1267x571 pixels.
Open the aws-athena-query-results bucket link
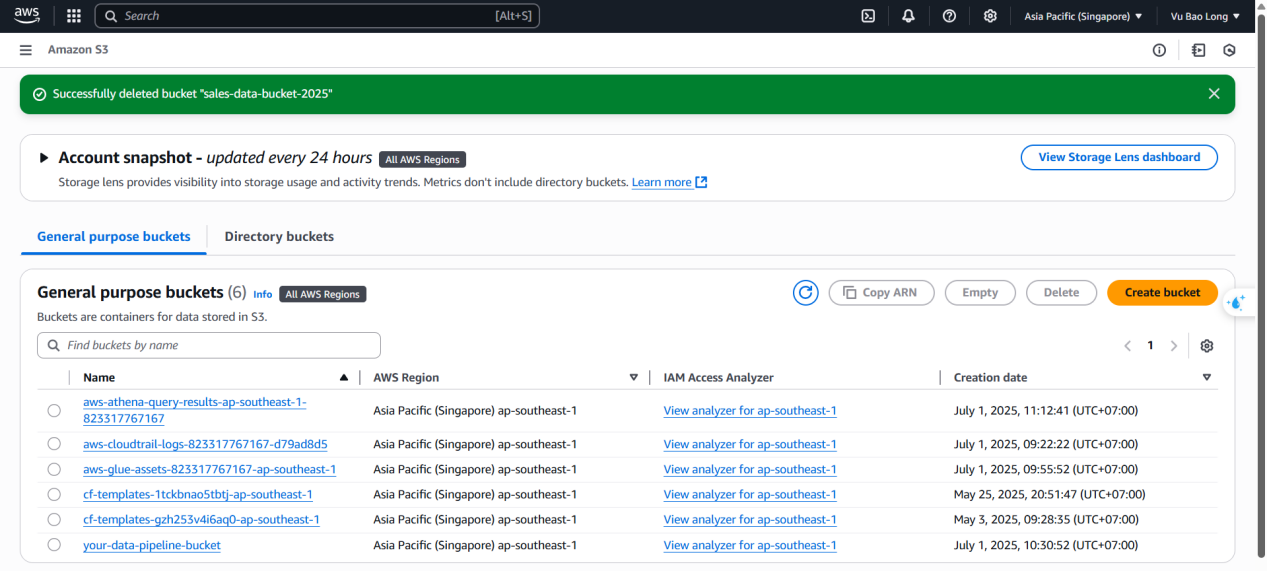[195, 410]
